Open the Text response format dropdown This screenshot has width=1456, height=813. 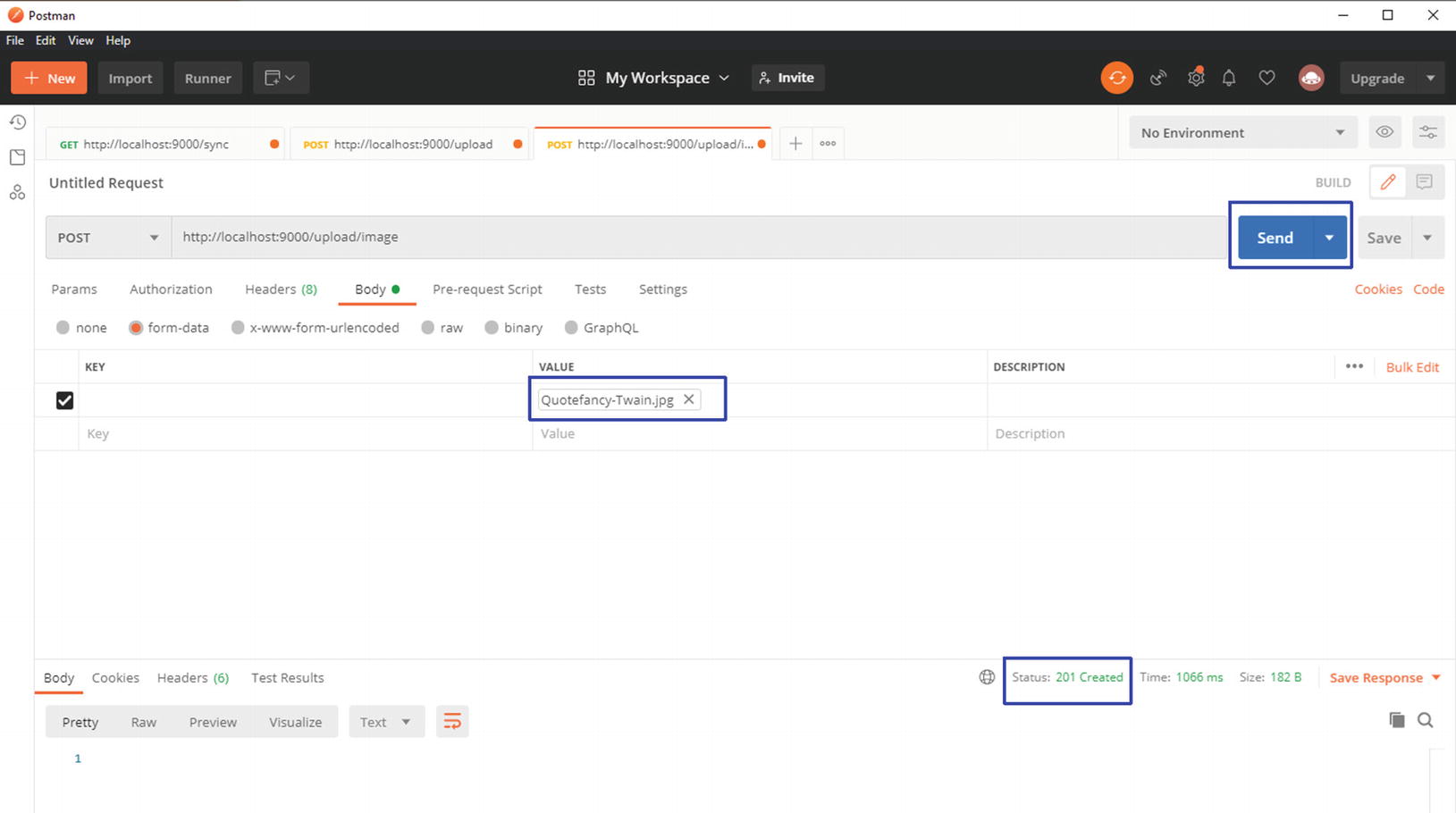385,722
